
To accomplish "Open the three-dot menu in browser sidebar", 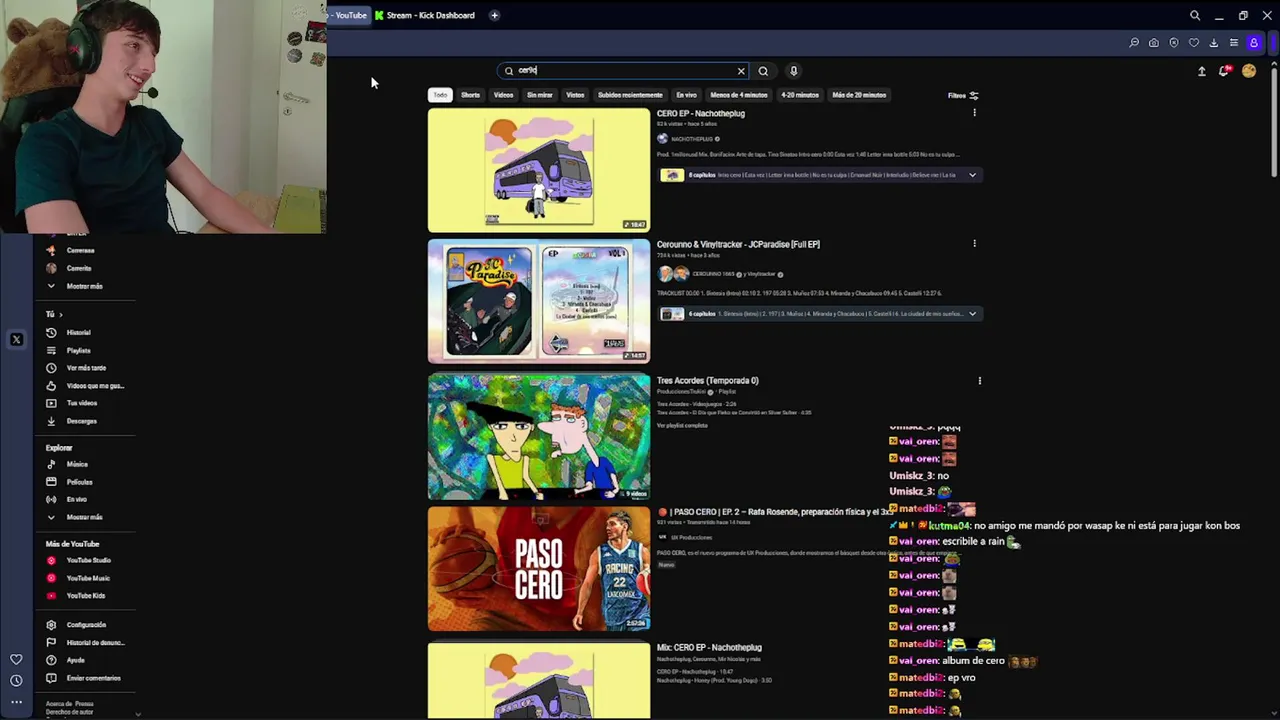I will point(16,702).
